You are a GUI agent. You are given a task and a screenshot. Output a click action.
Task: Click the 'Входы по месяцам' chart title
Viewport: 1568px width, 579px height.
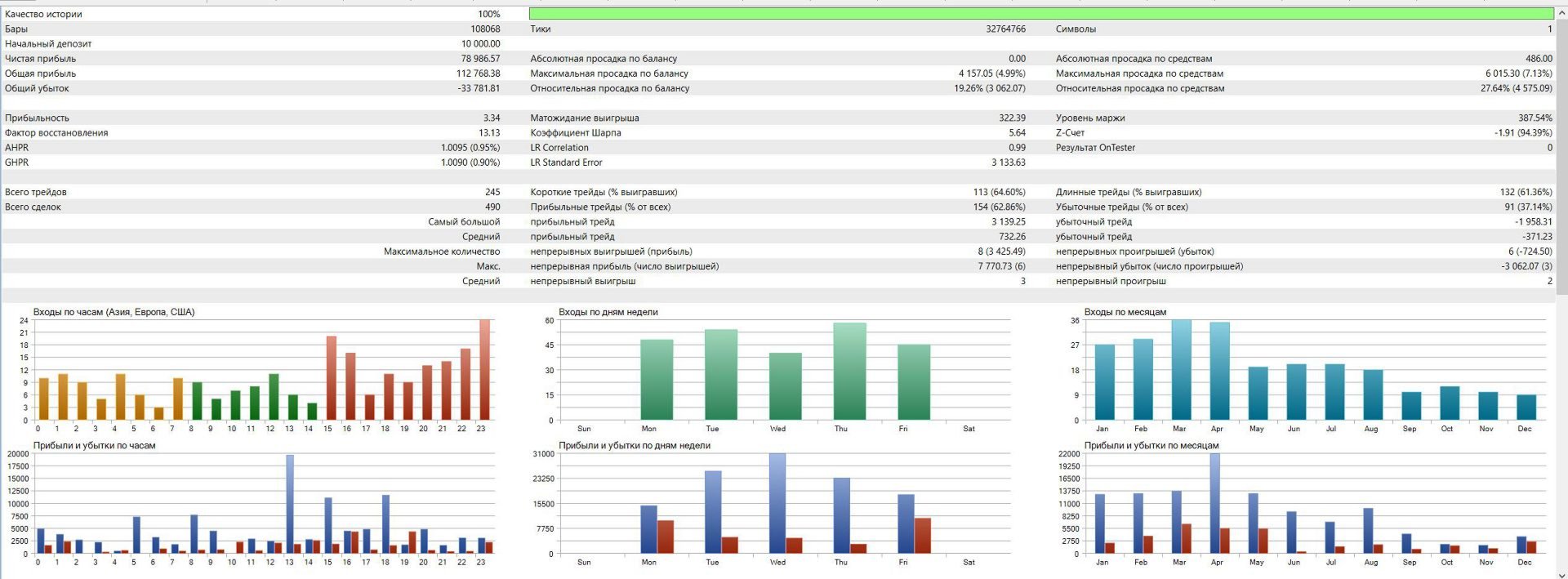pos(1125,312)
